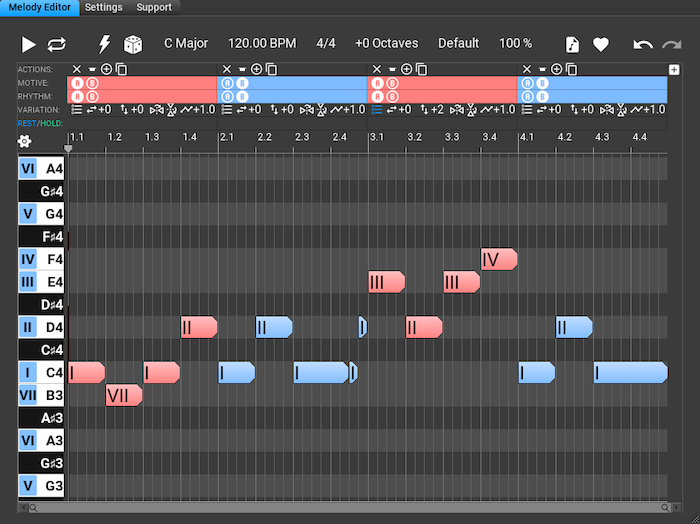Open the Support tab
Screen dimensions: 700x524
pos(154,7)
